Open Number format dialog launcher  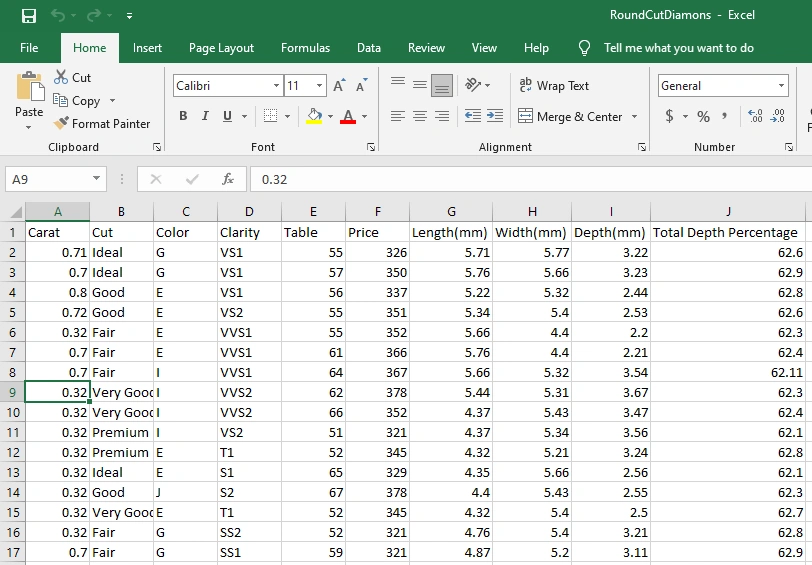tap(789, 148)
